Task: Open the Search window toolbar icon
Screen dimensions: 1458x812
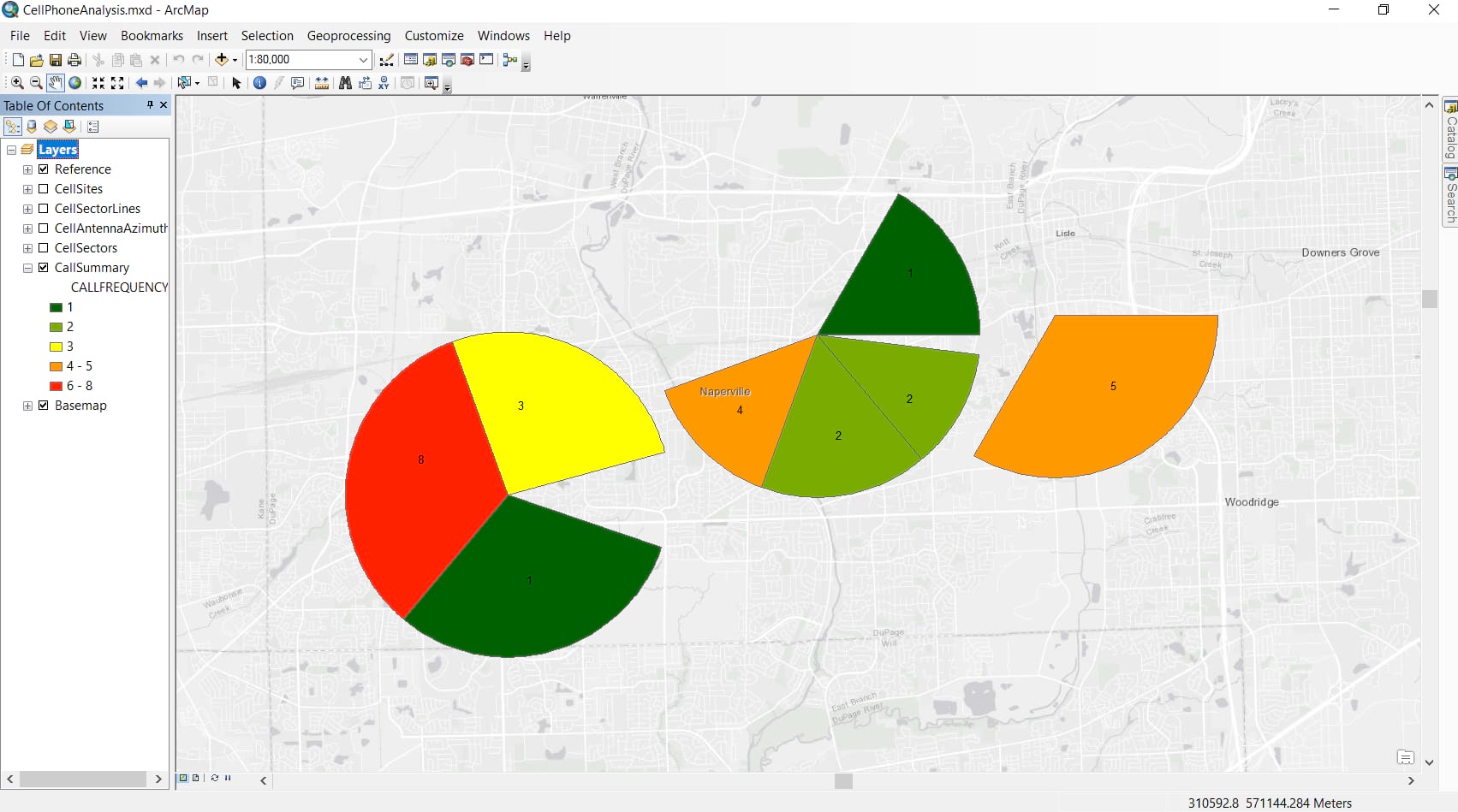Action: point(449,60)
